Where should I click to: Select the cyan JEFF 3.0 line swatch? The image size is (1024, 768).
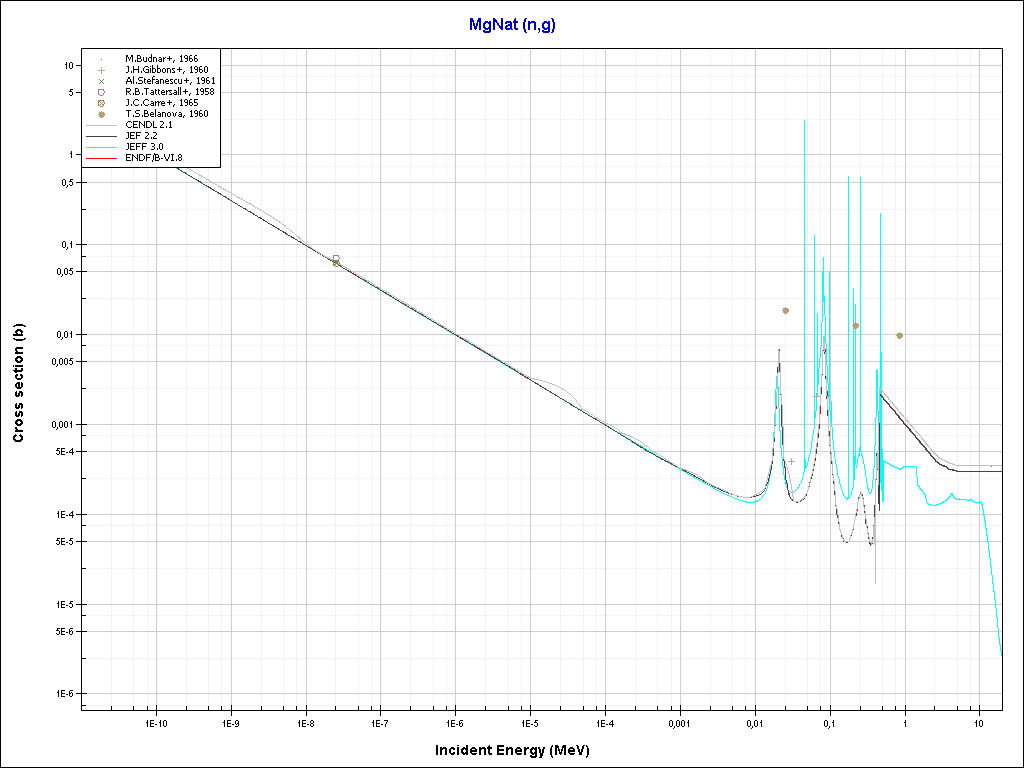click(x=101, y=147)
